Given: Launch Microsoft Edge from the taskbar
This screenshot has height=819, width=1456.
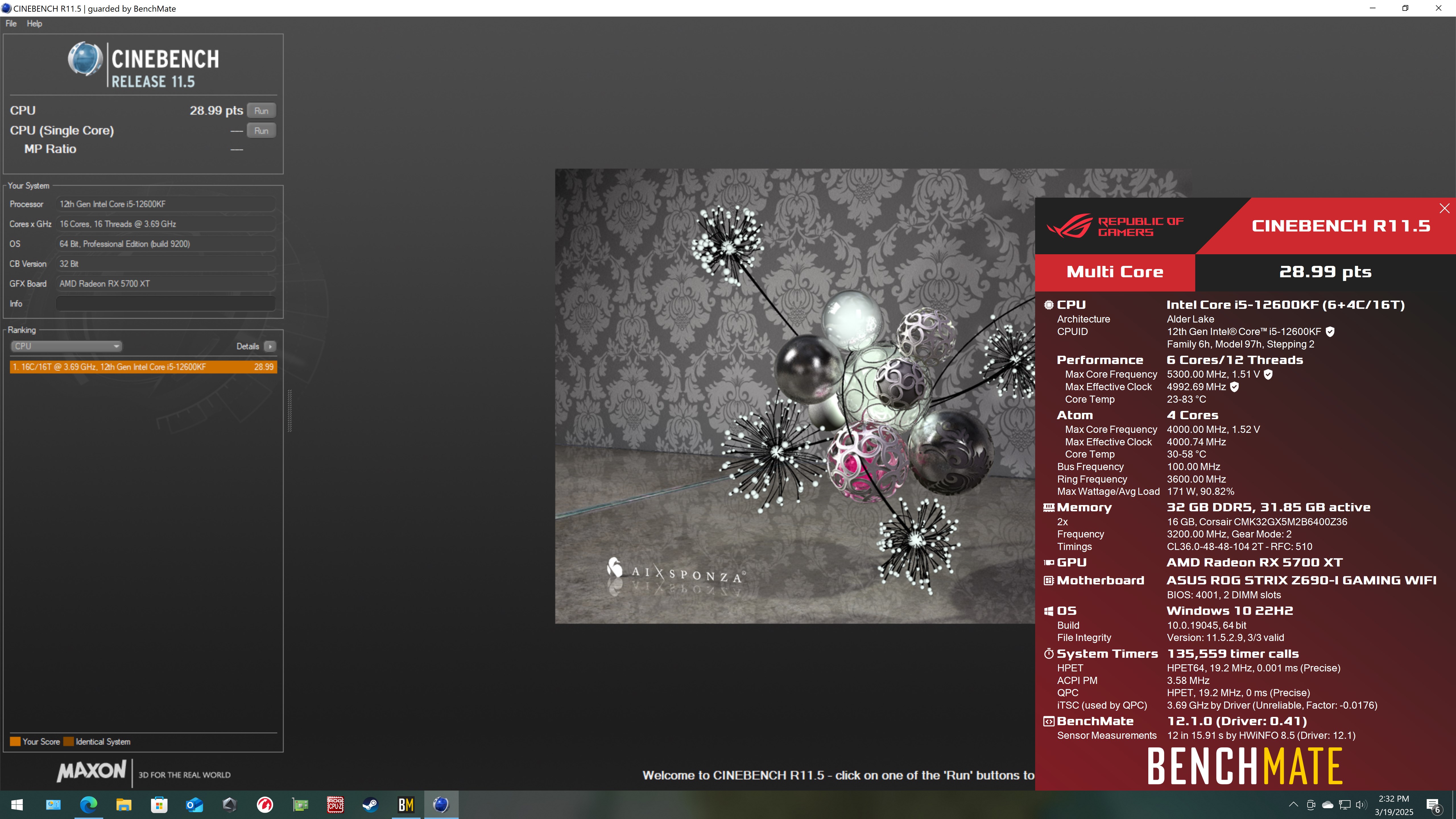Looking at the screenshot, I should pyautogui.click(x=88, y=805).
